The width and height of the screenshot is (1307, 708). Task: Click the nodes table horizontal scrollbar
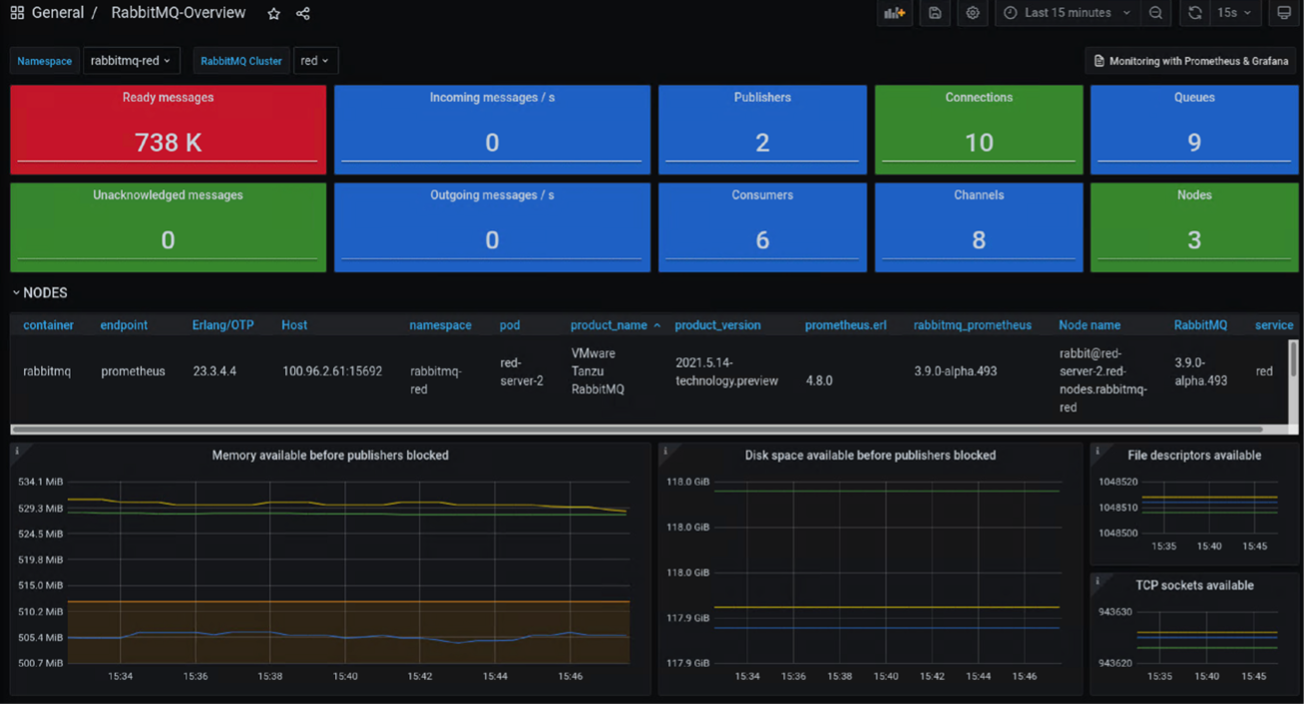(x=640, y=429)
